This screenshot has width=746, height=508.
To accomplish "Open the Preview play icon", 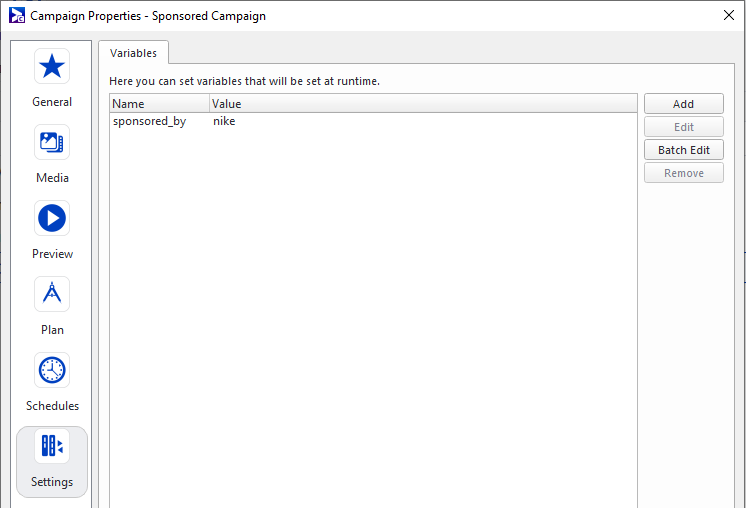I will point(52,218).
